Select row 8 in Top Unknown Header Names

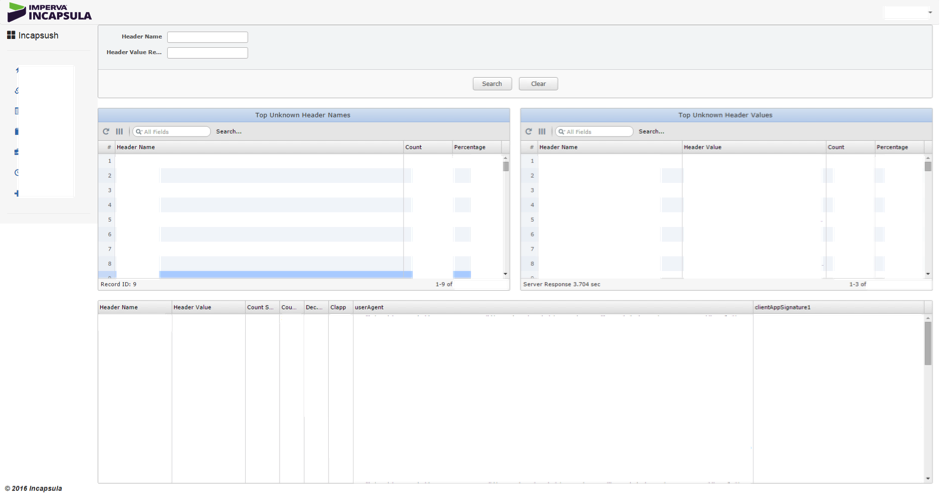[300, 264]
